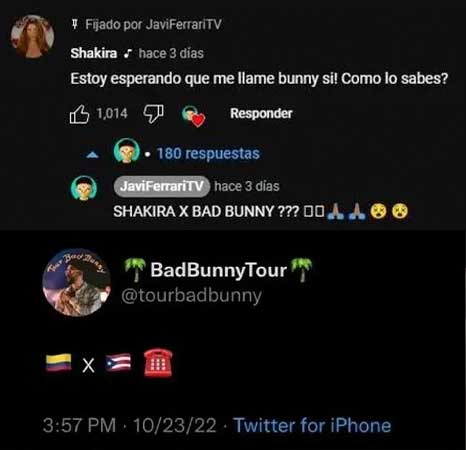Viewport: 466px width, 450px height.
Task: Click the Colombian flag emoji
Action: (x=59, y=363)
